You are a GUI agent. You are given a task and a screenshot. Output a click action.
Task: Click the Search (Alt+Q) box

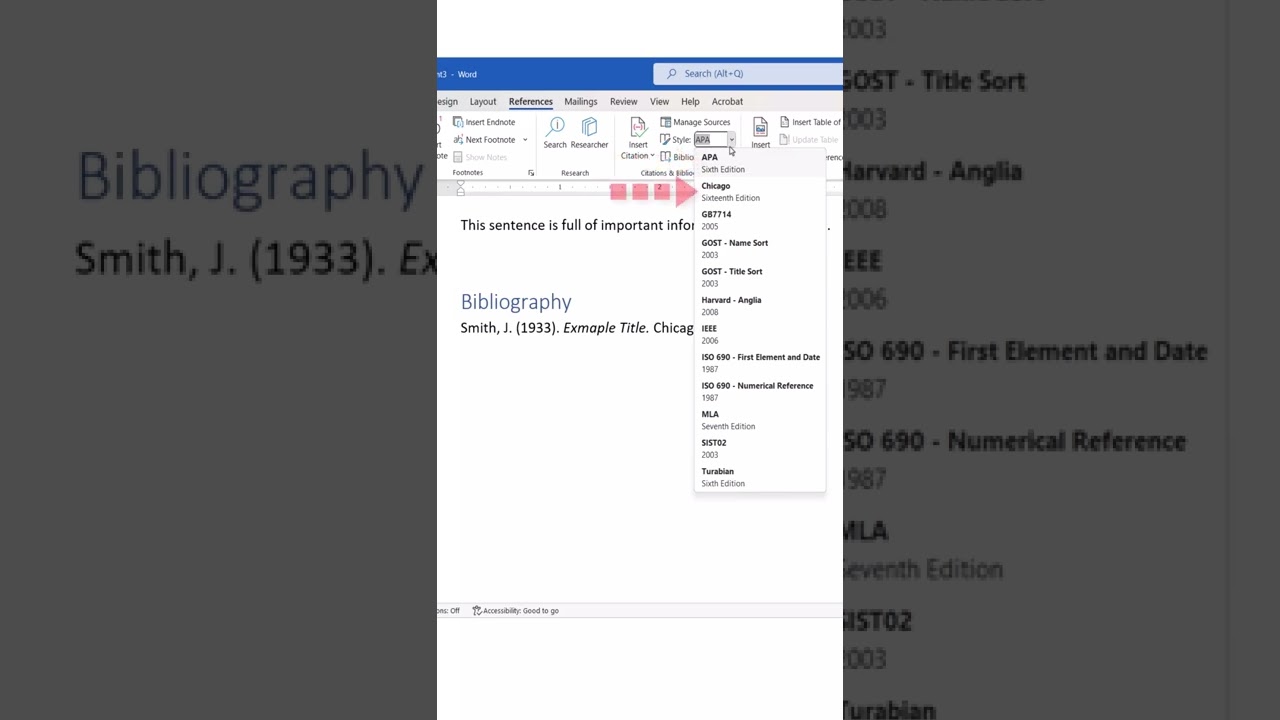[x=748, y=73]
